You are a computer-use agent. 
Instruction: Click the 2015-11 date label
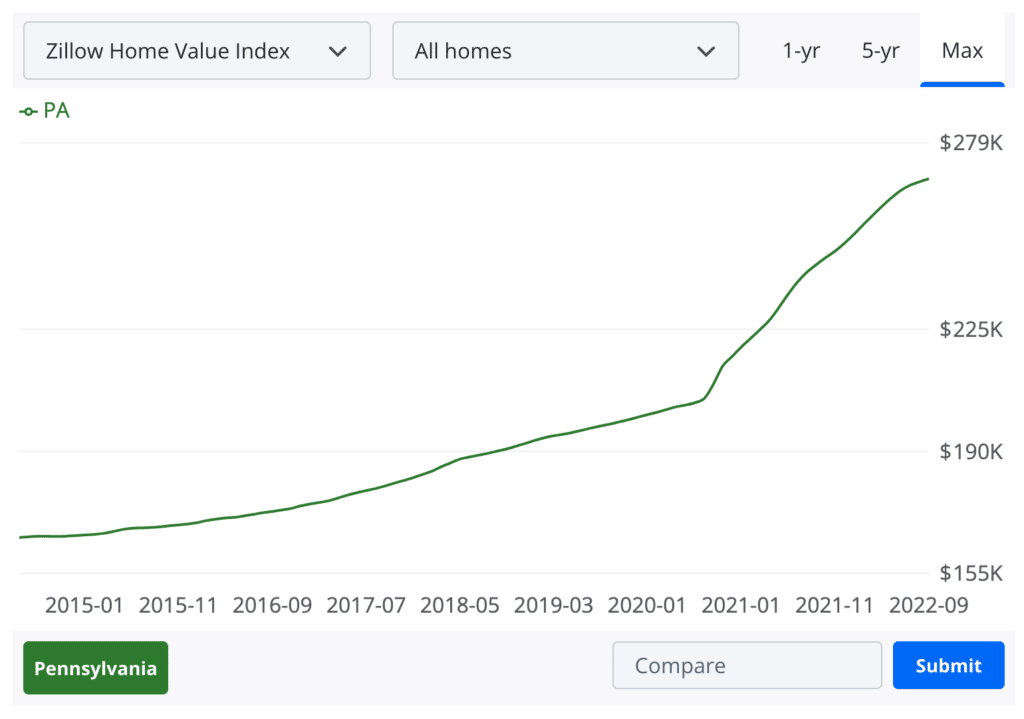(178, 605)
